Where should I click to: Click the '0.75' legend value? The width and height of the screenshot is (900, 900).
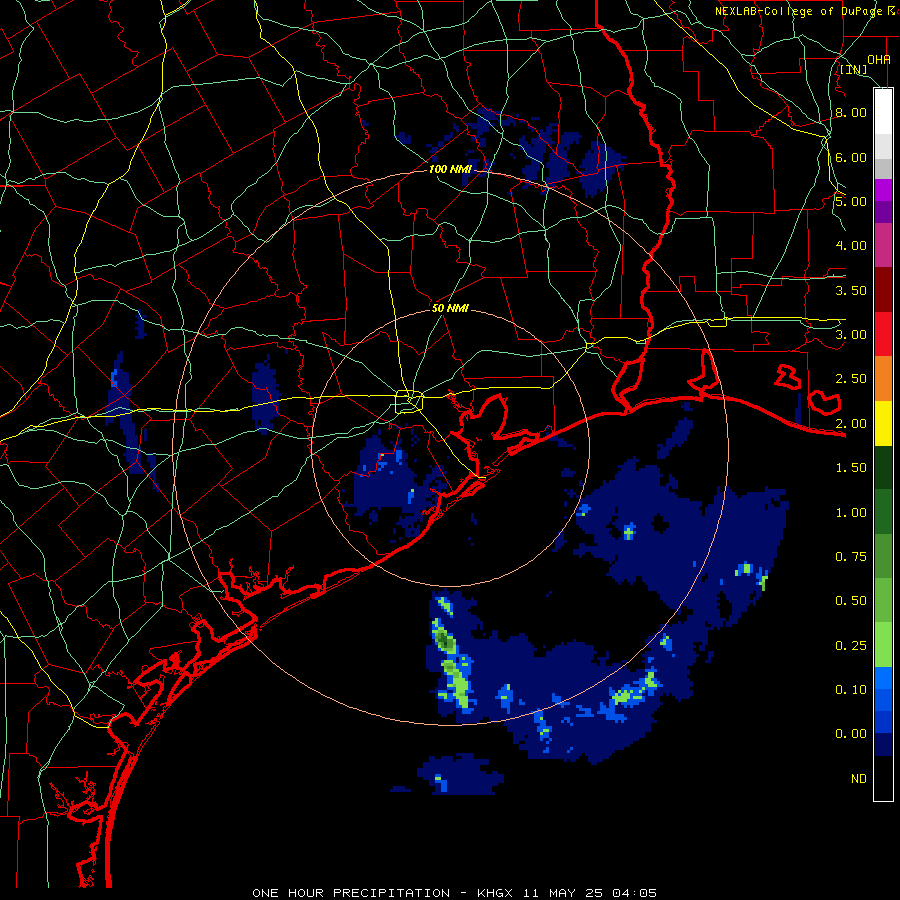(851, 557)
